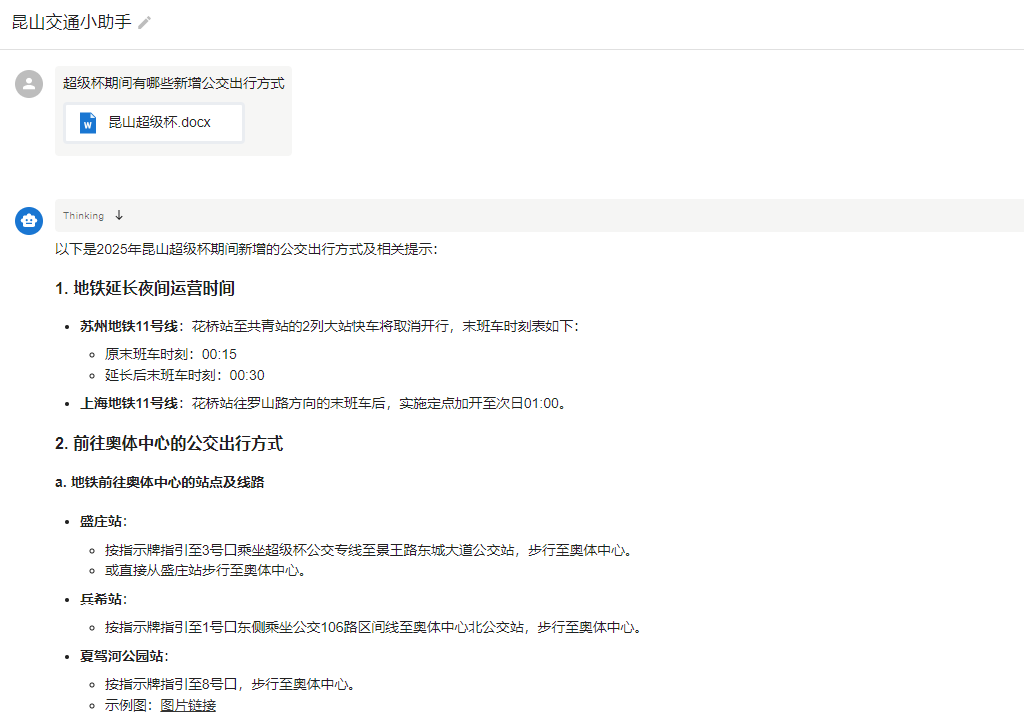Image resolution: width=1024 pixels, height=723 pixels.
Task: Click the grey user avatar icon
Action: pyautogui.click(x=29, y=84)
